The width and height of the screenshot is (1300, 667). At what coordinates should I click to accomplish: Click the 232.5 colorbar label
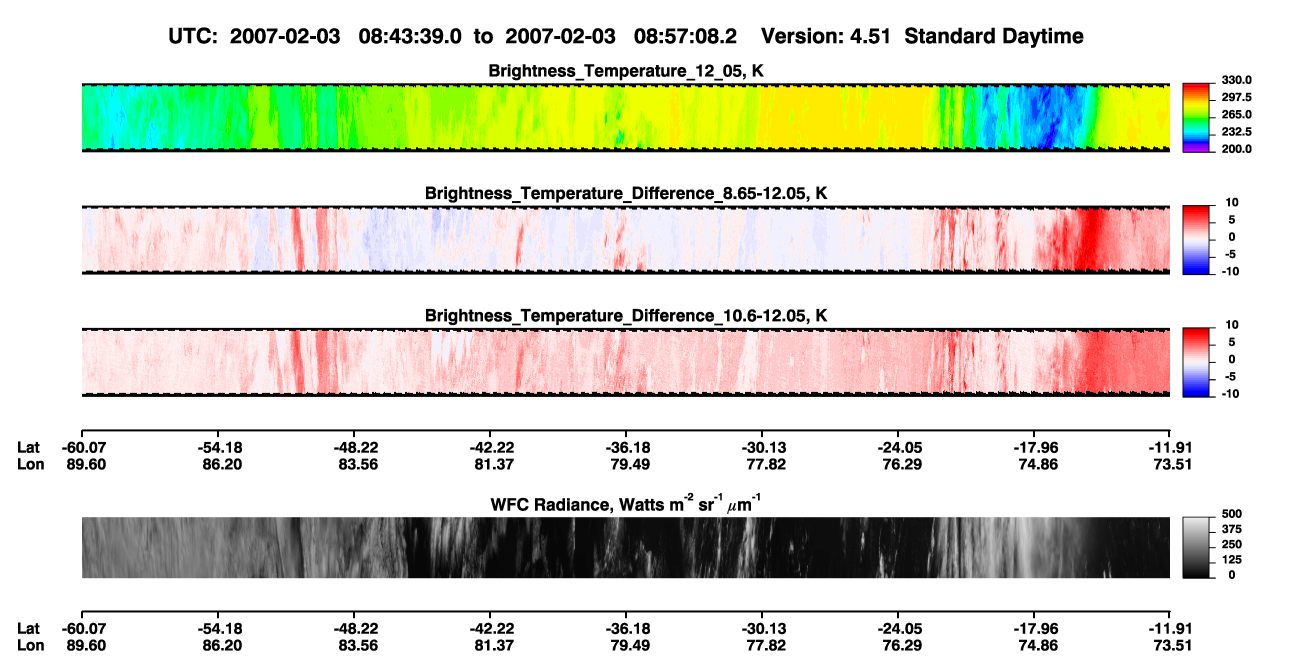[x=1237, y=131]
